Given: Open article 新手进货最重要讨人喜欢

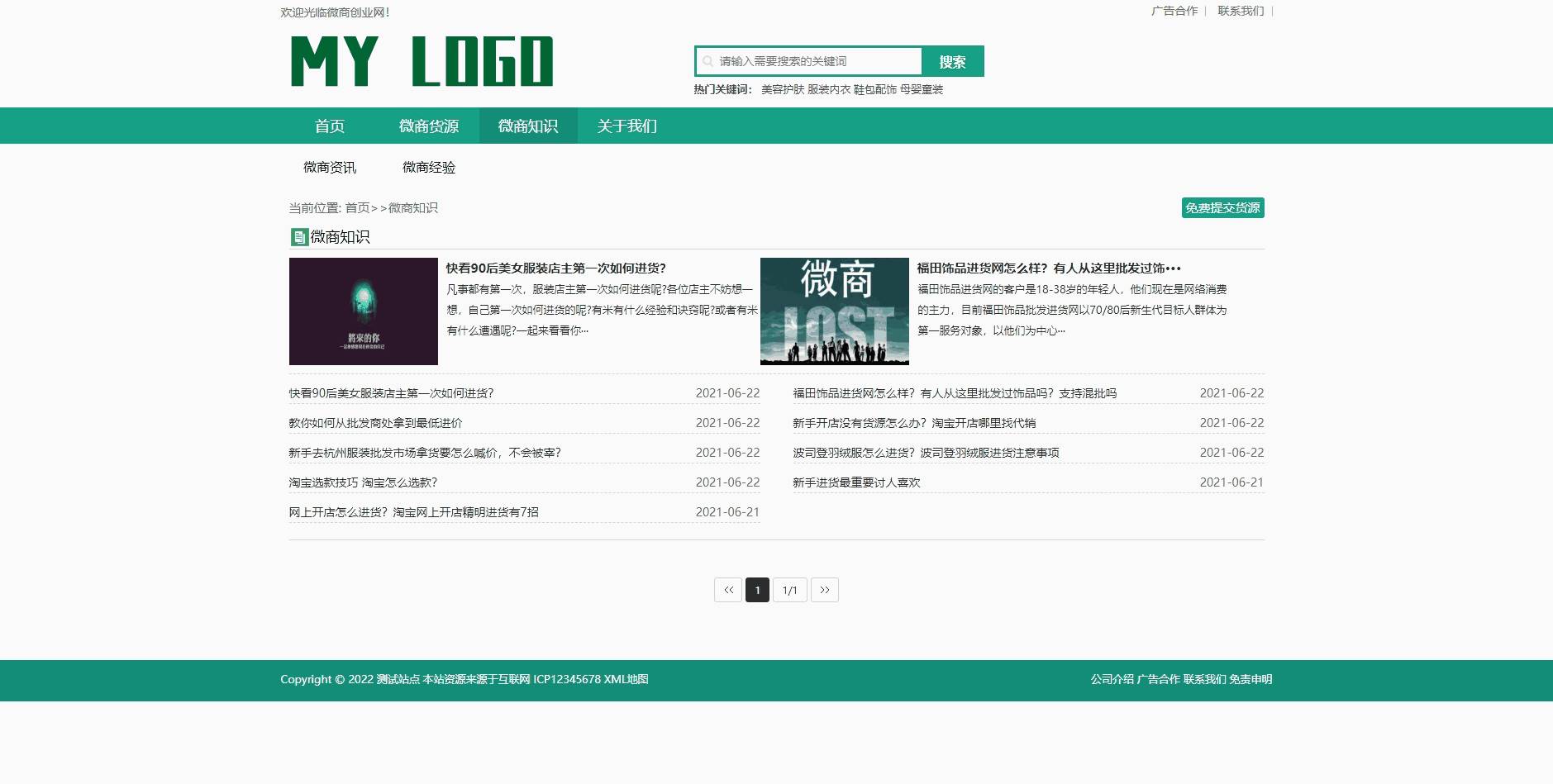Looking at the screenshot, I should (856, 482).
